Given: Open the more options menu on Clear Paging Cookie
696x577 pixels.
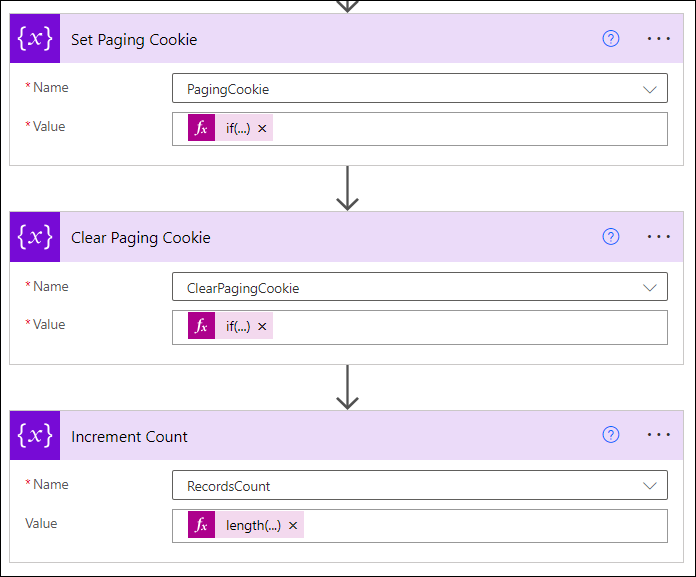Looking at the screenshot, I should click(658, 237).
